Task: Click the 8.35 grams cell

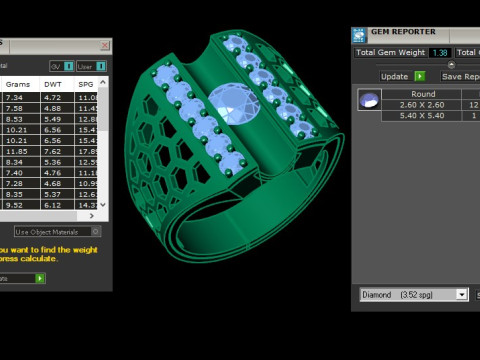Action: [20, 194]
